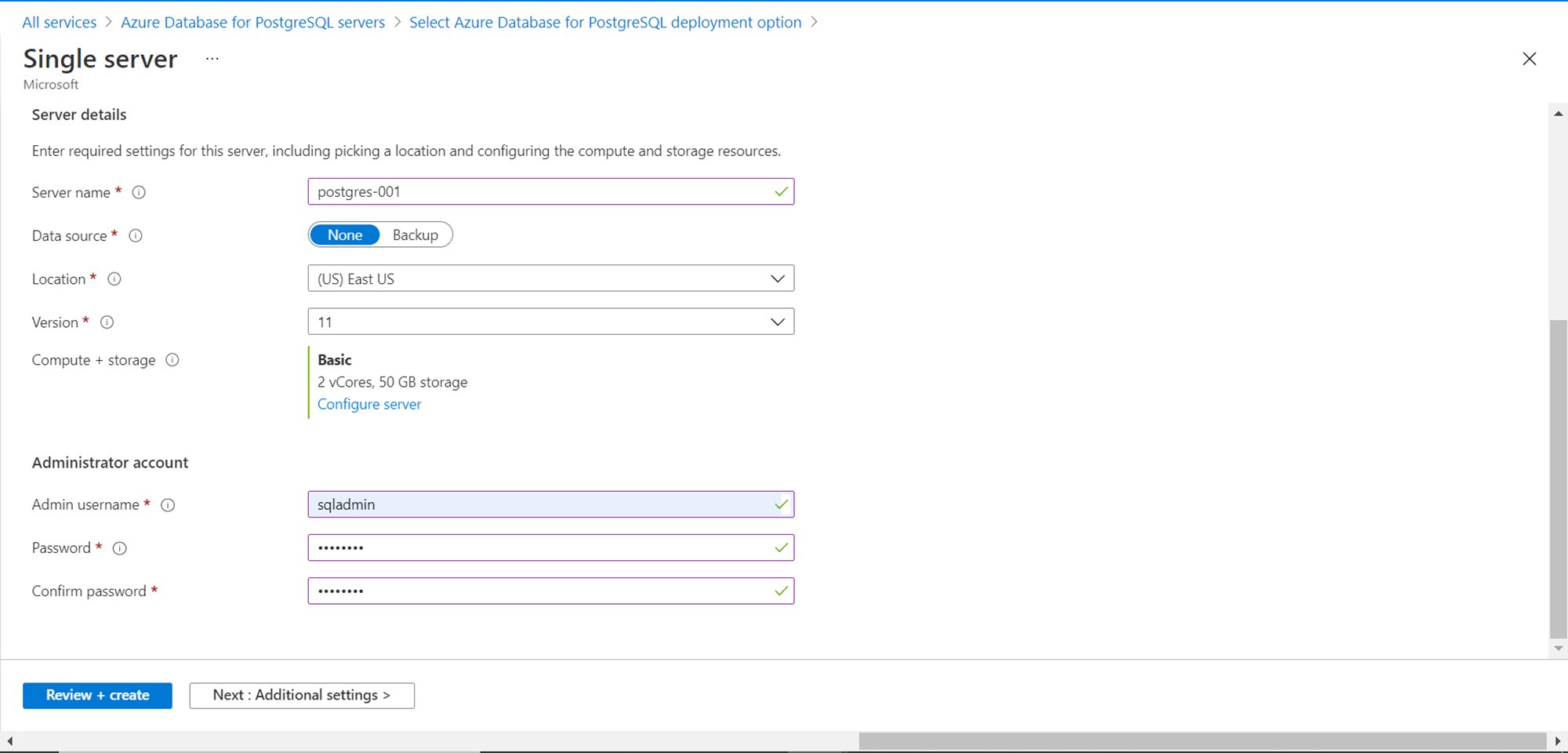Click the Configure server link
The width and height of the screenshot is (1568, 753).
coord(369,404)
